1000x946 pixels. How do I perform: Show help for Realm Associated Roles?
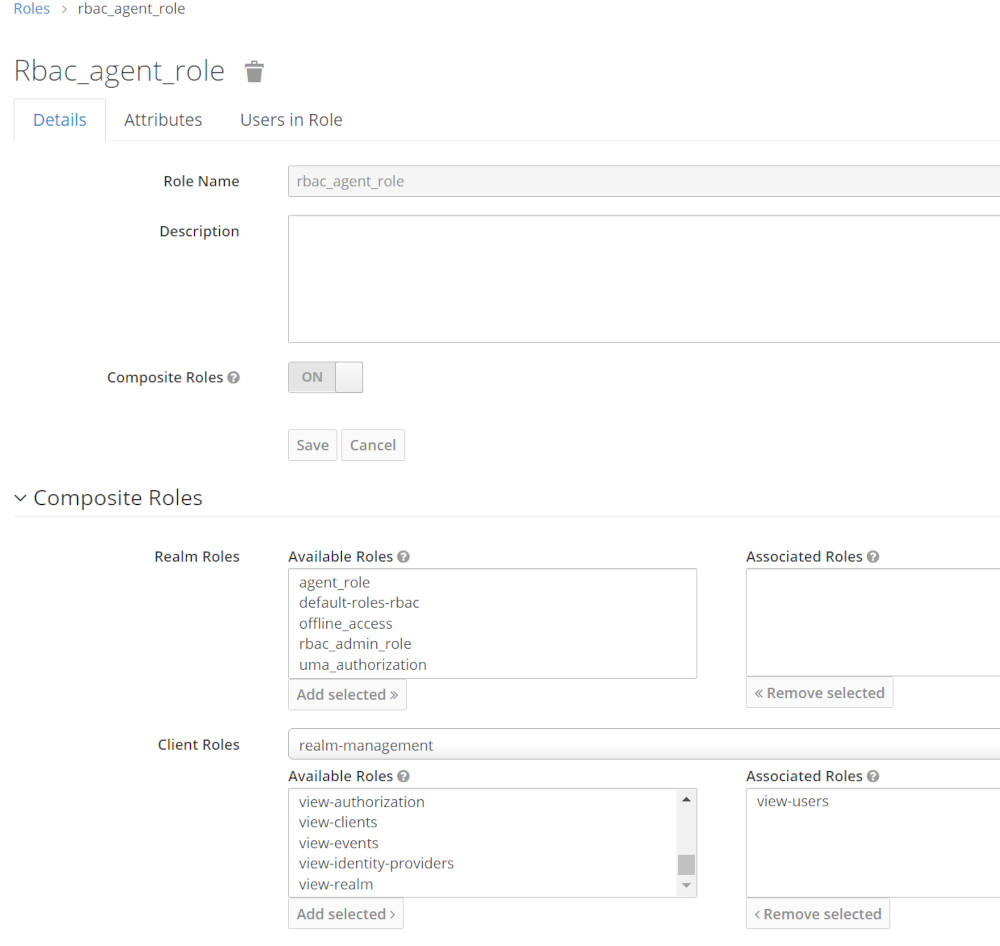[873, 556]
